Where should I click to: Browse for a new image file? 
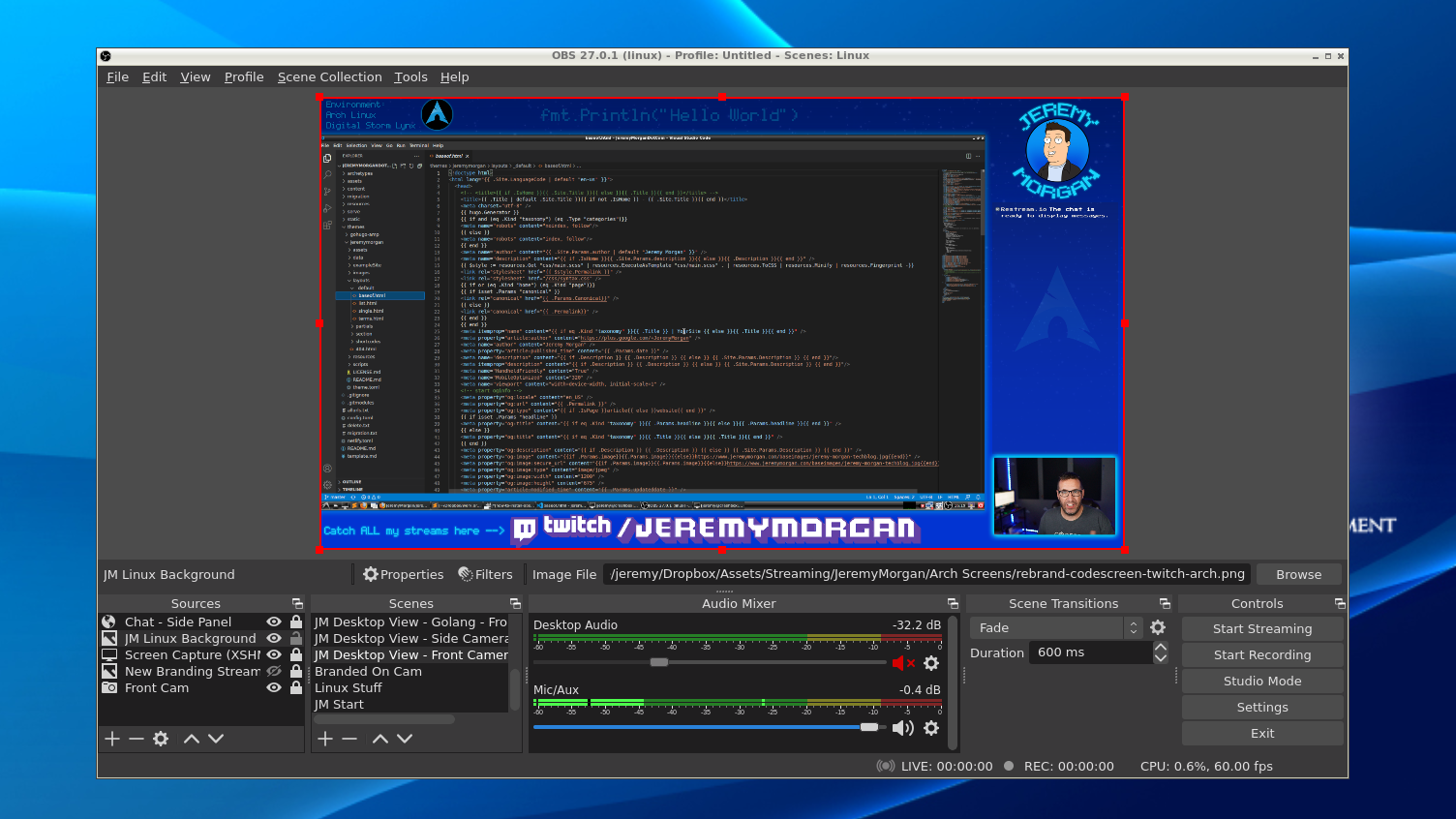click(x=1298, y=574)
